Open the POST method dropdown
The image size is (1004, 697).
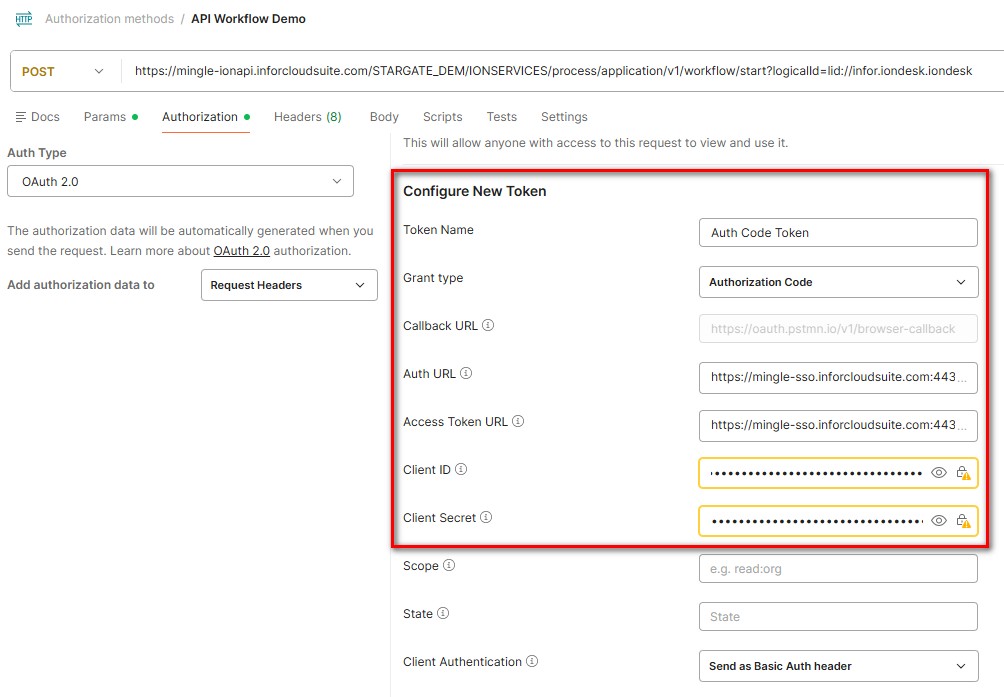pos(64,71)
